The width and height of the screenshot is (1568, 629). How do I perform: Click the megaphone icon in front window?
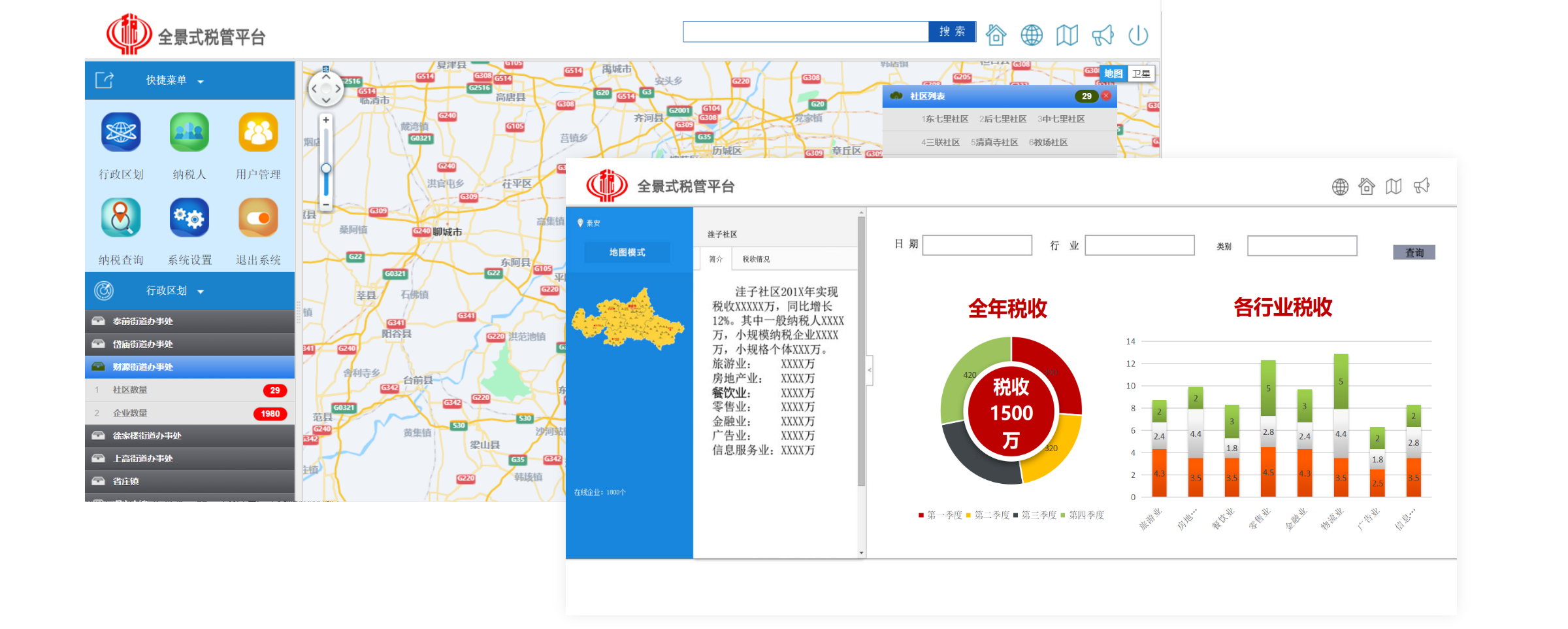pos(1422,186)
